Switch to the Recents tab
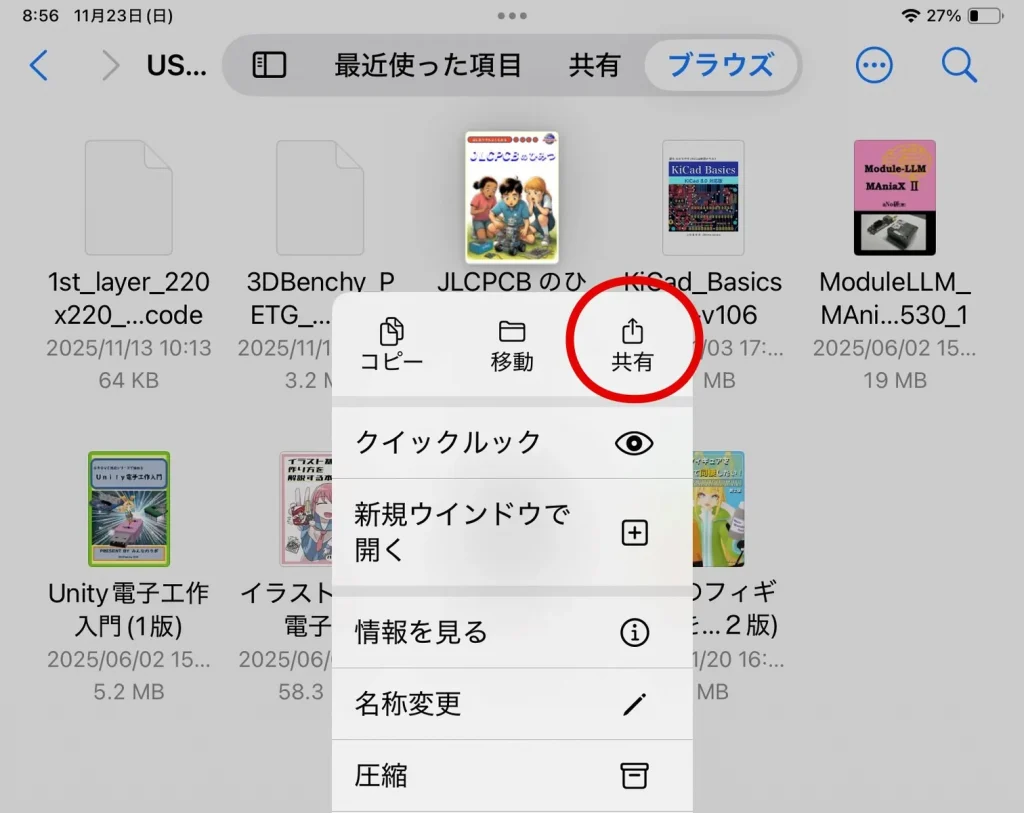Image resolution: width=1024 pixels, height=813 pixels. [428, 66]
